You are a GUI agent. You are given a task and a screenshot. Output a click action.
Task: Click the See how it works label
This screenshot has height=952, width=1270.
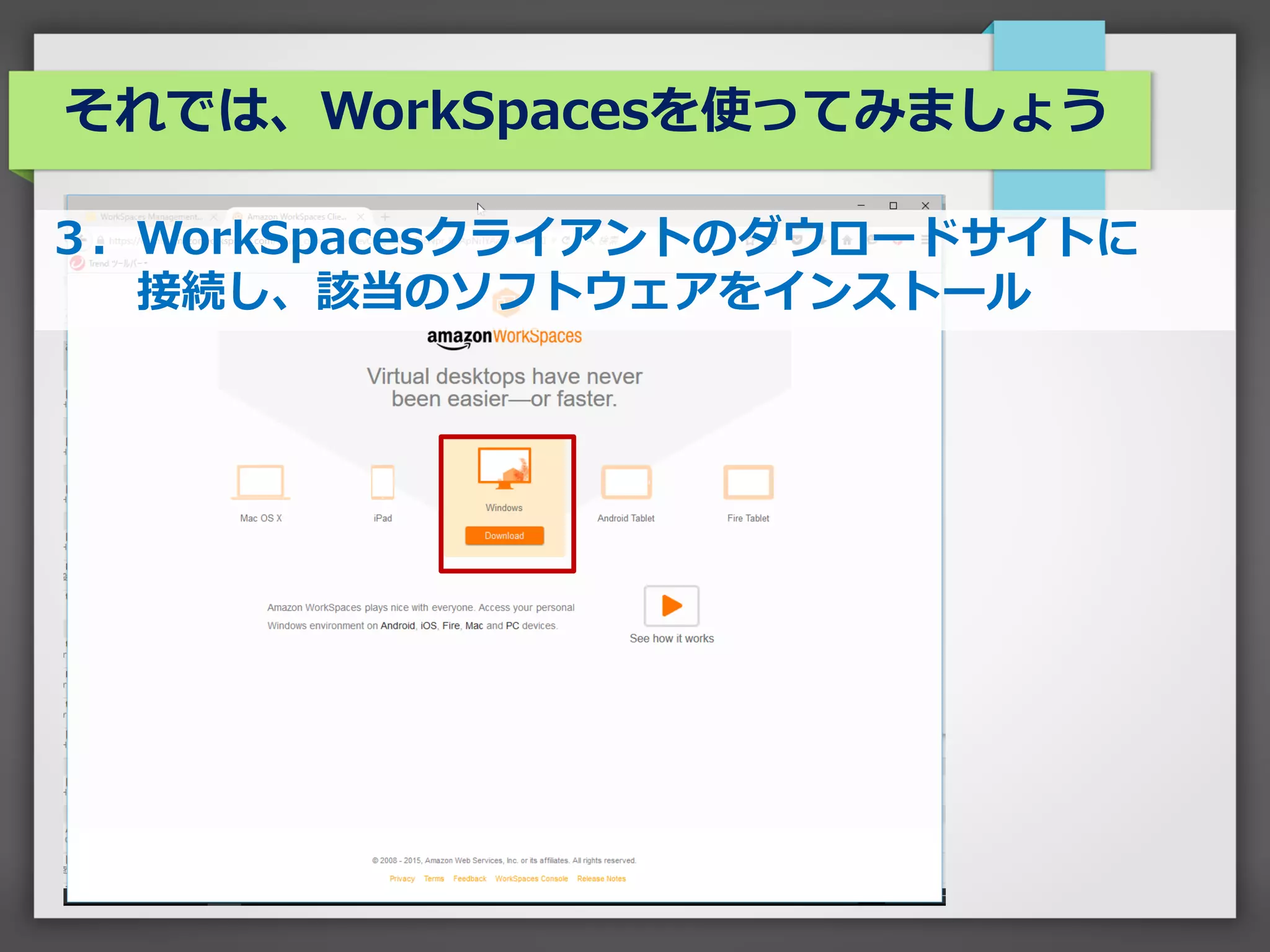(672, 638)
